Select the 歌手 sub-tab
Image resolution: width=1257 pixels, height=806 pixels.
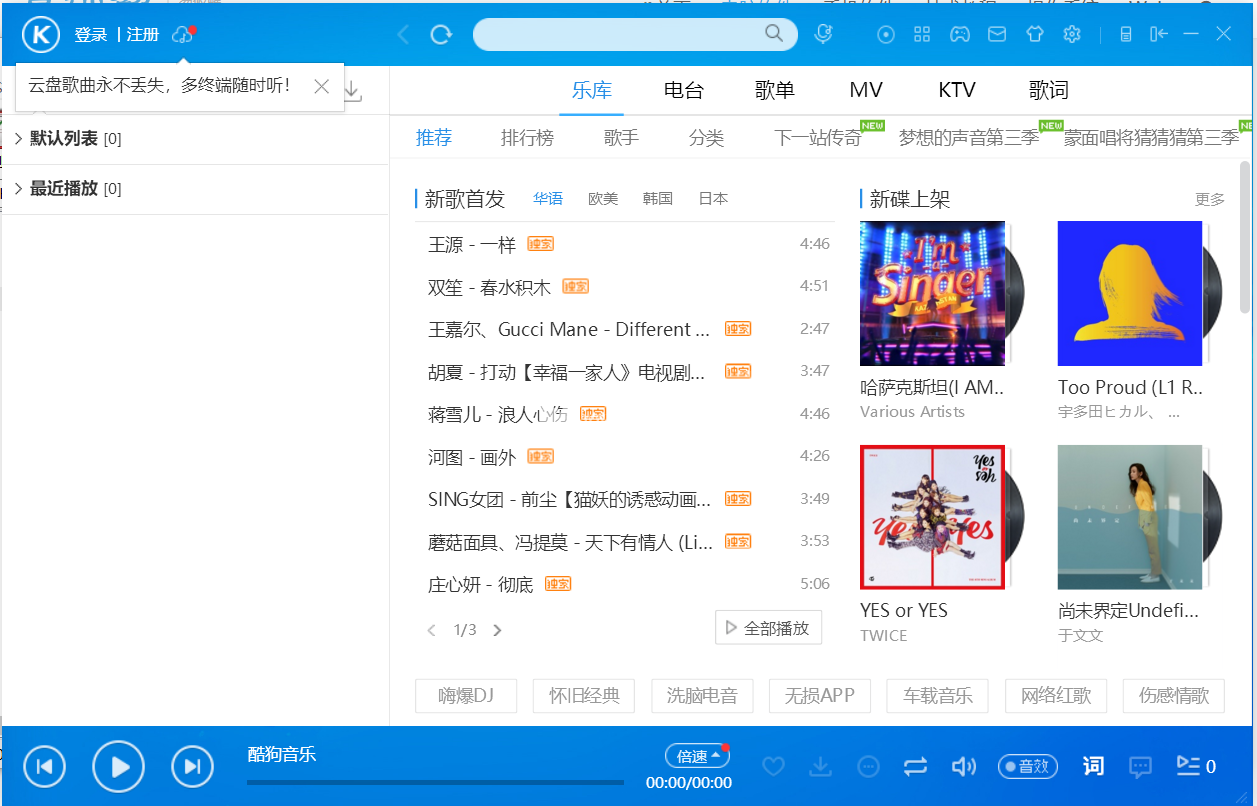point(621,138)
